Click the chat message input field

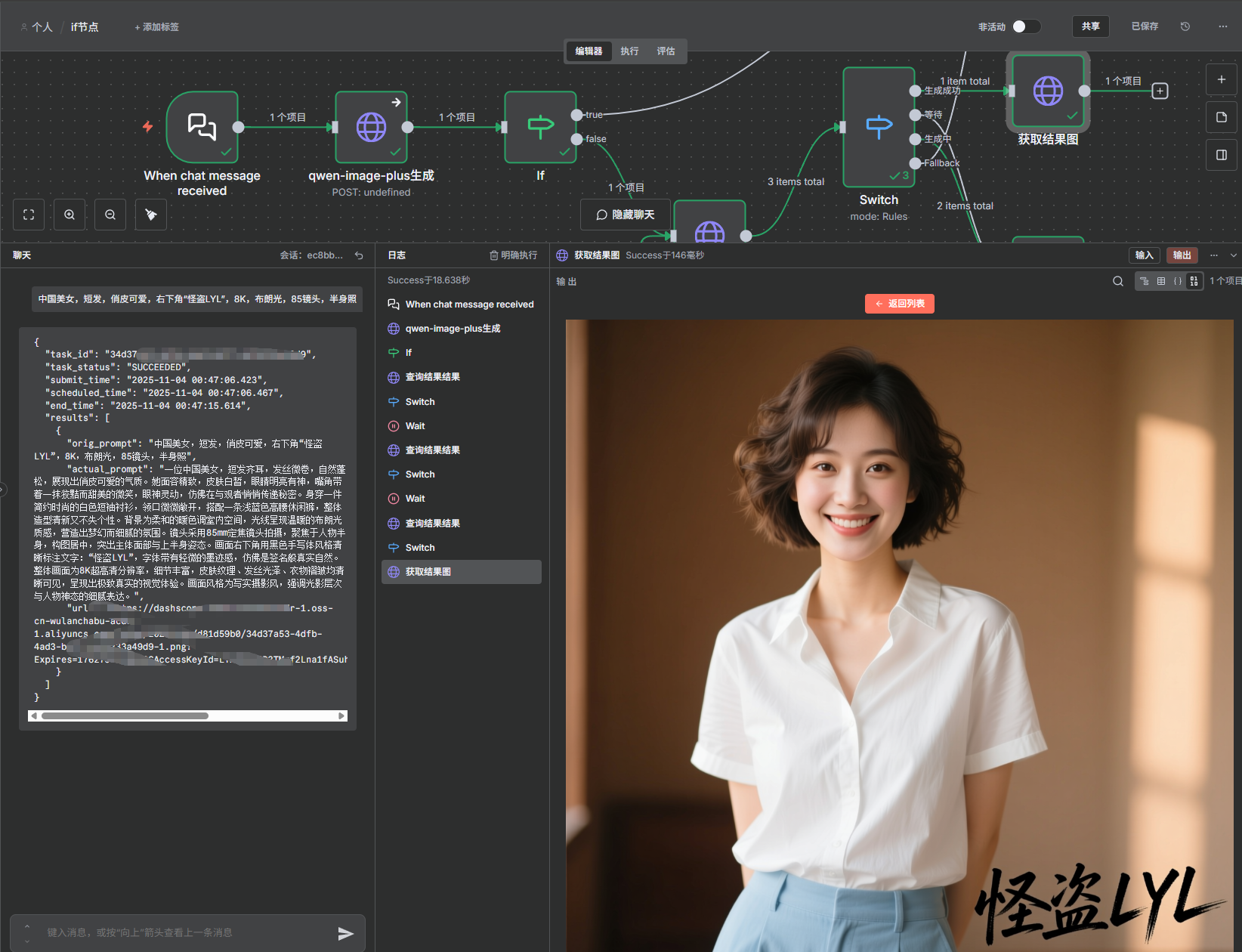tap(187, 933)
